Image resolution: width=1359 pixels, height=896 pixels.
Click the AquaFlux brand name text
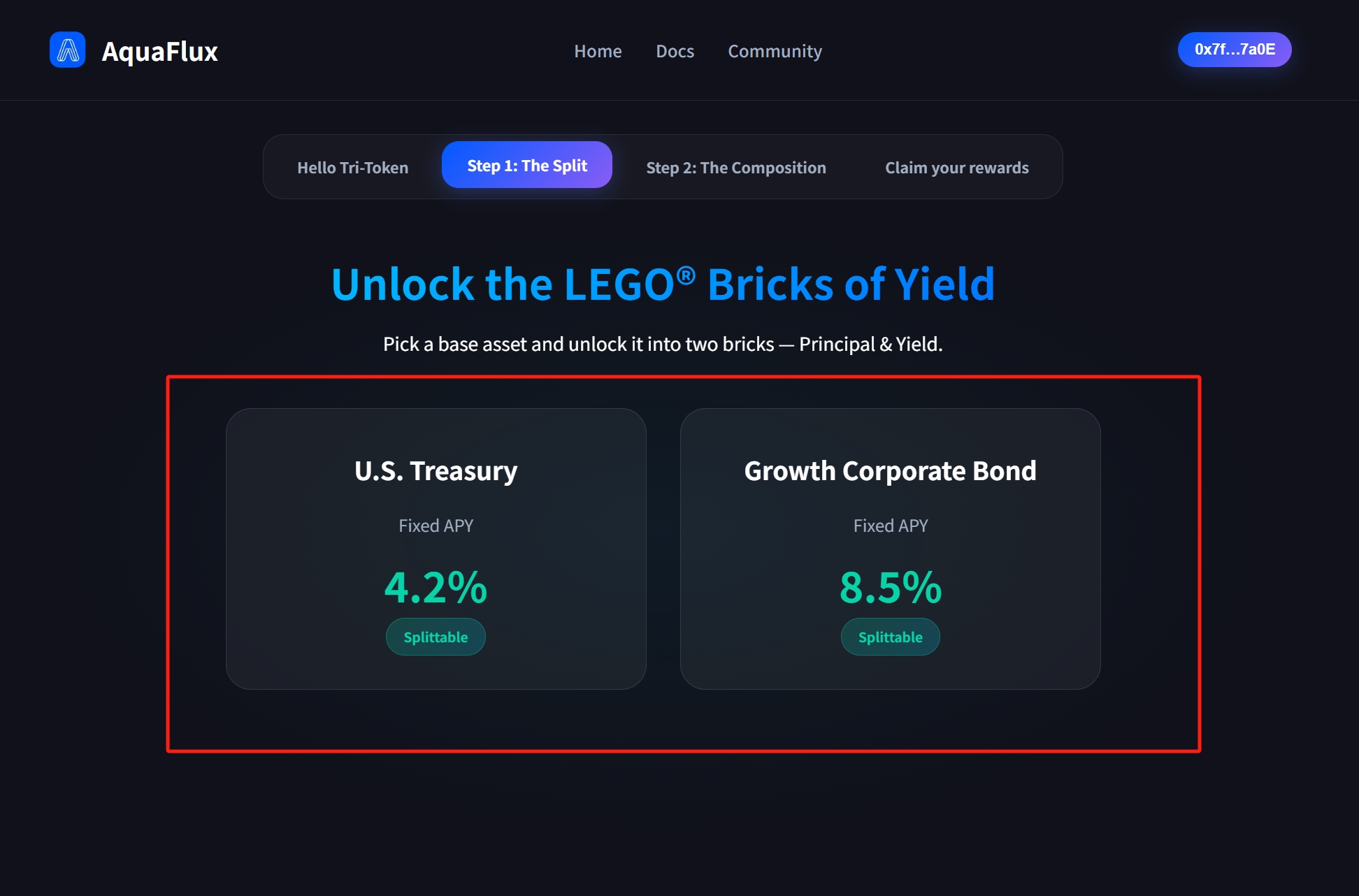point(159,51)
